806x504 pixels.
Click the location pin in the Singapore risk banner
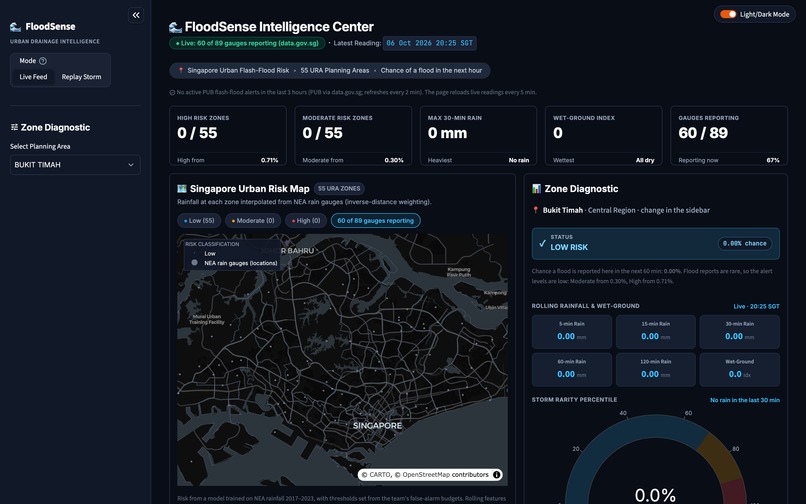pos(181,70)
